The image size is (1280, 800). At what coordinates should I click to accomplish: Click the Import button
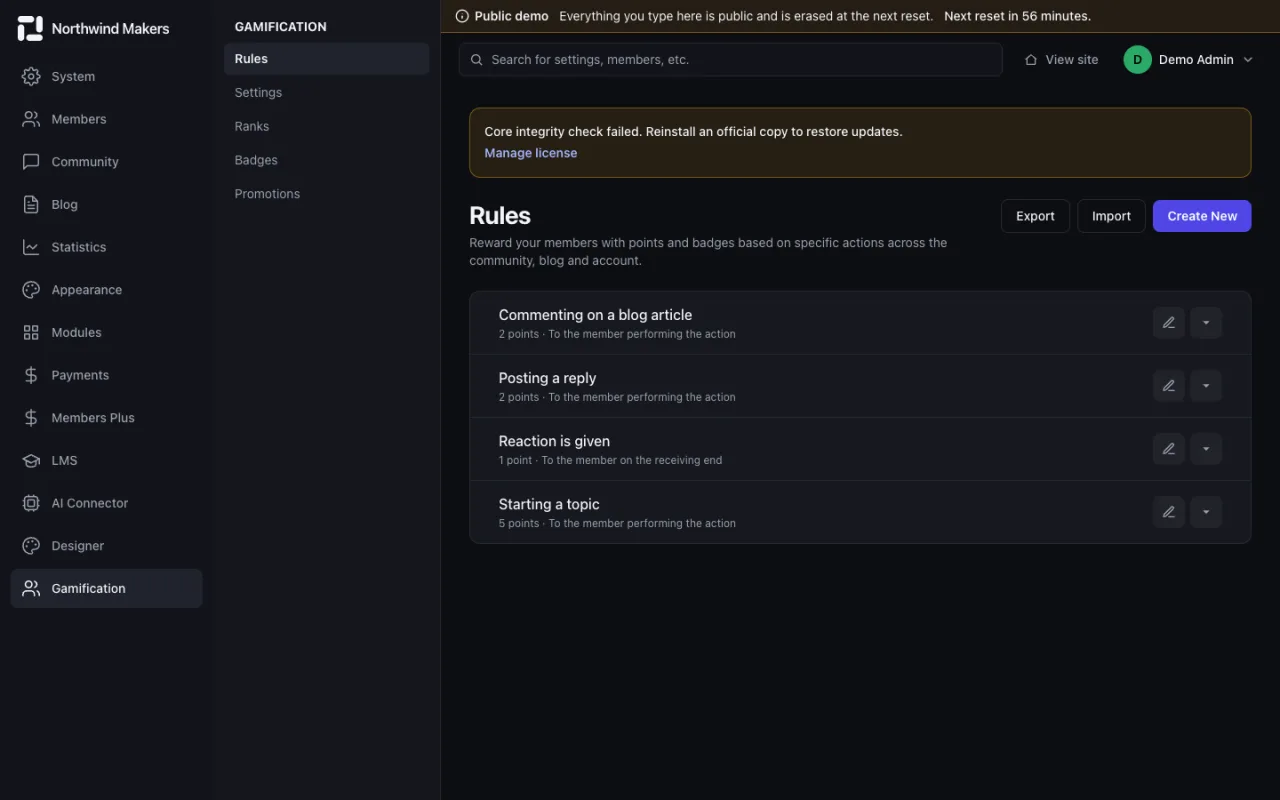click(x=1111, y=216)
